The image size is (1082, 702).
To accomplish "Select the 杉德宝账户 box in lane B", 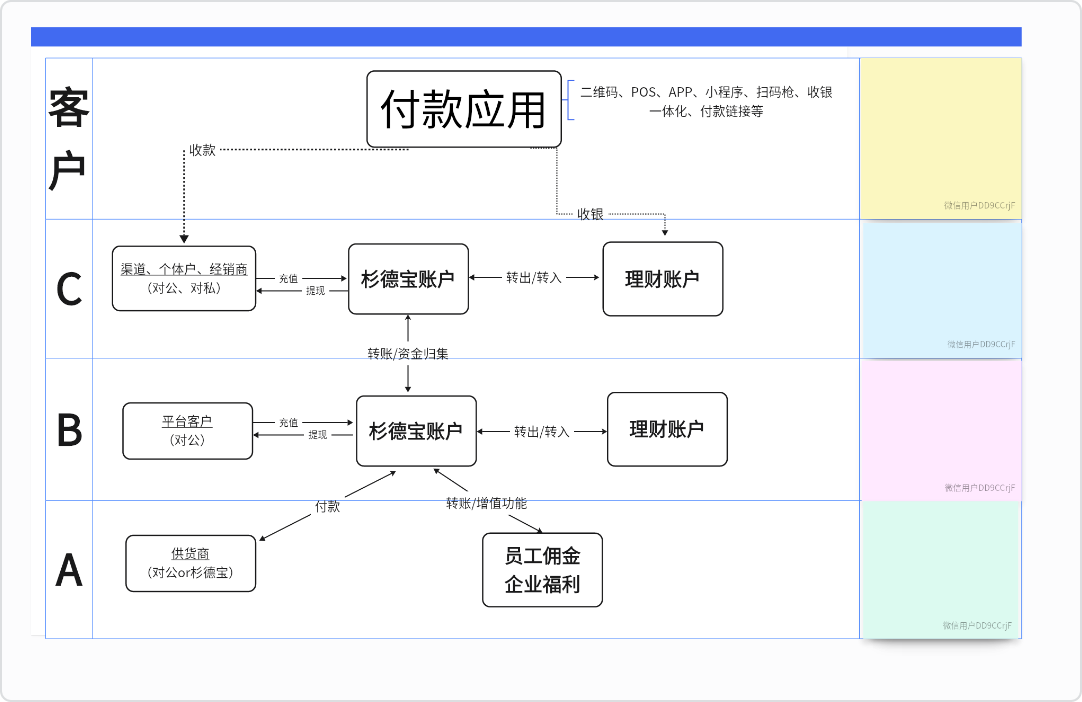I will pyautogui.click(x=416, y=431).
